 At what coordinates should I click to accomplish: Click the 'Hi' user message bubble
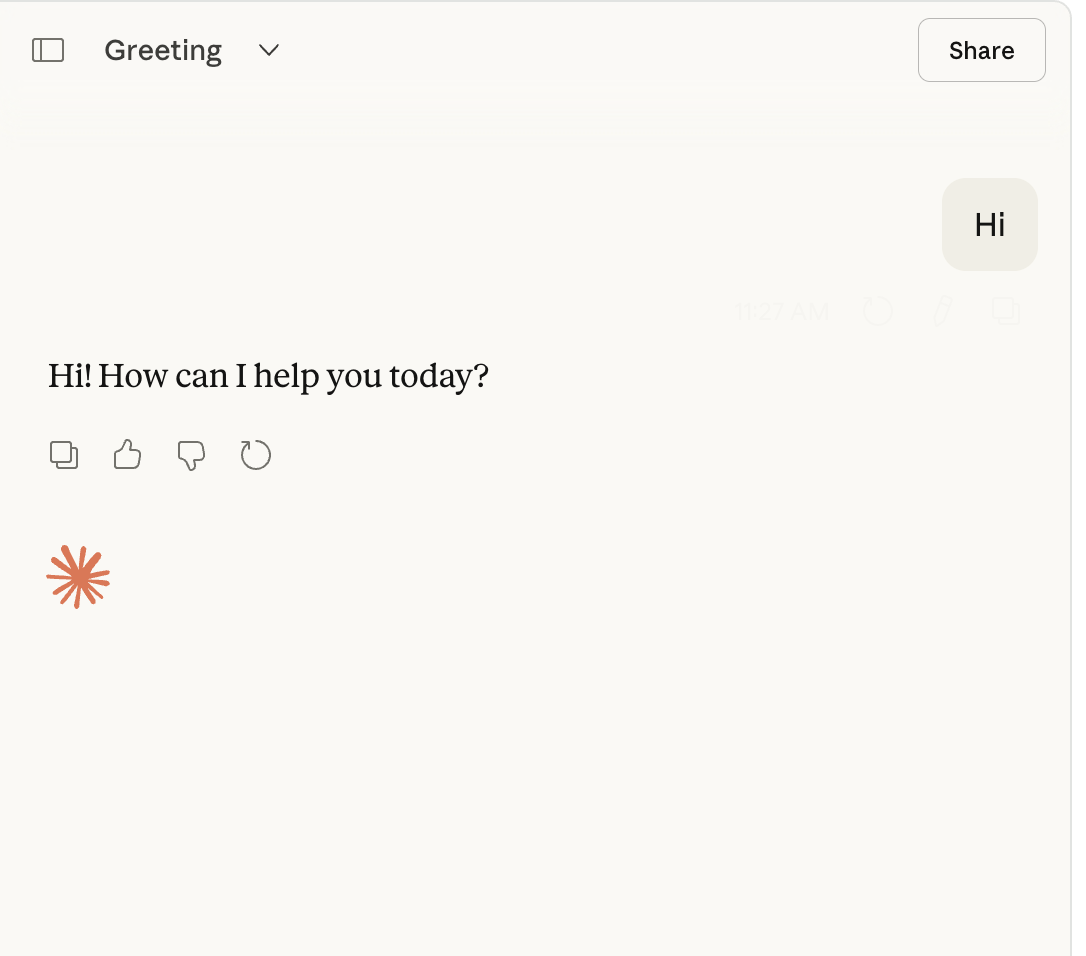tap(989, 225)
